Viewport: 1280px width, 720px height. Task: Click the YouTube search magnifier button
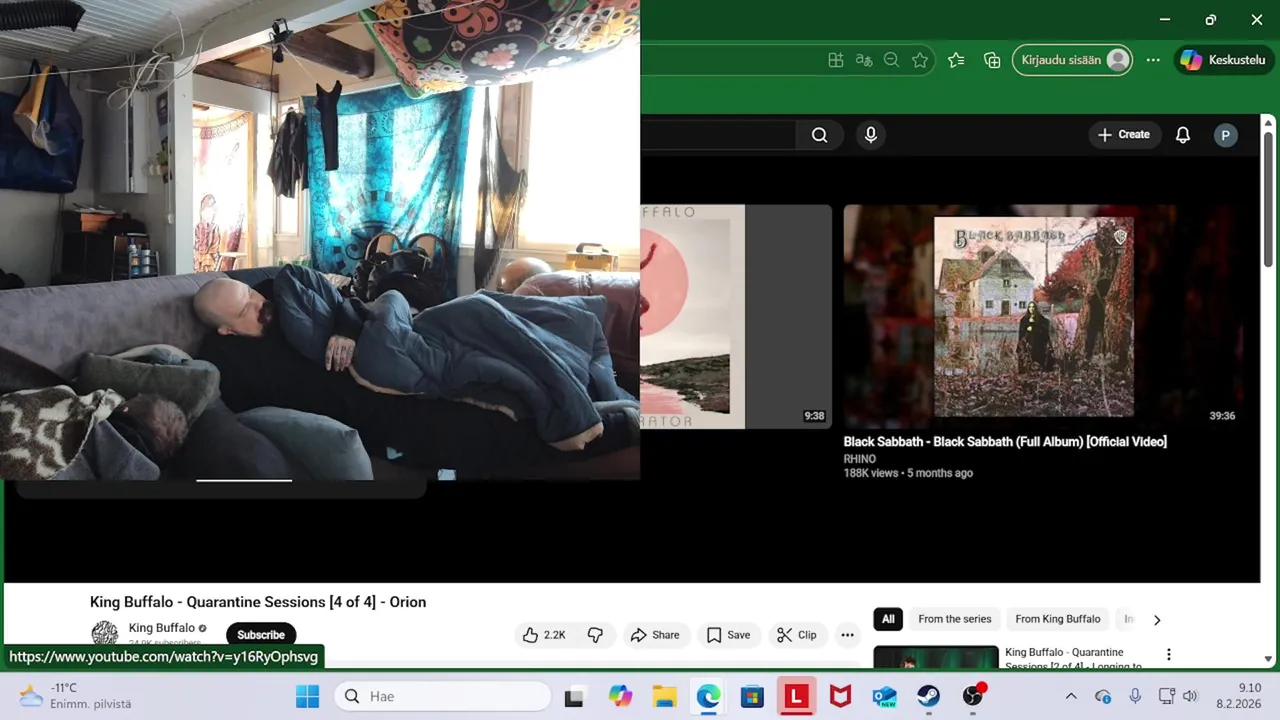tap(819, 135)
